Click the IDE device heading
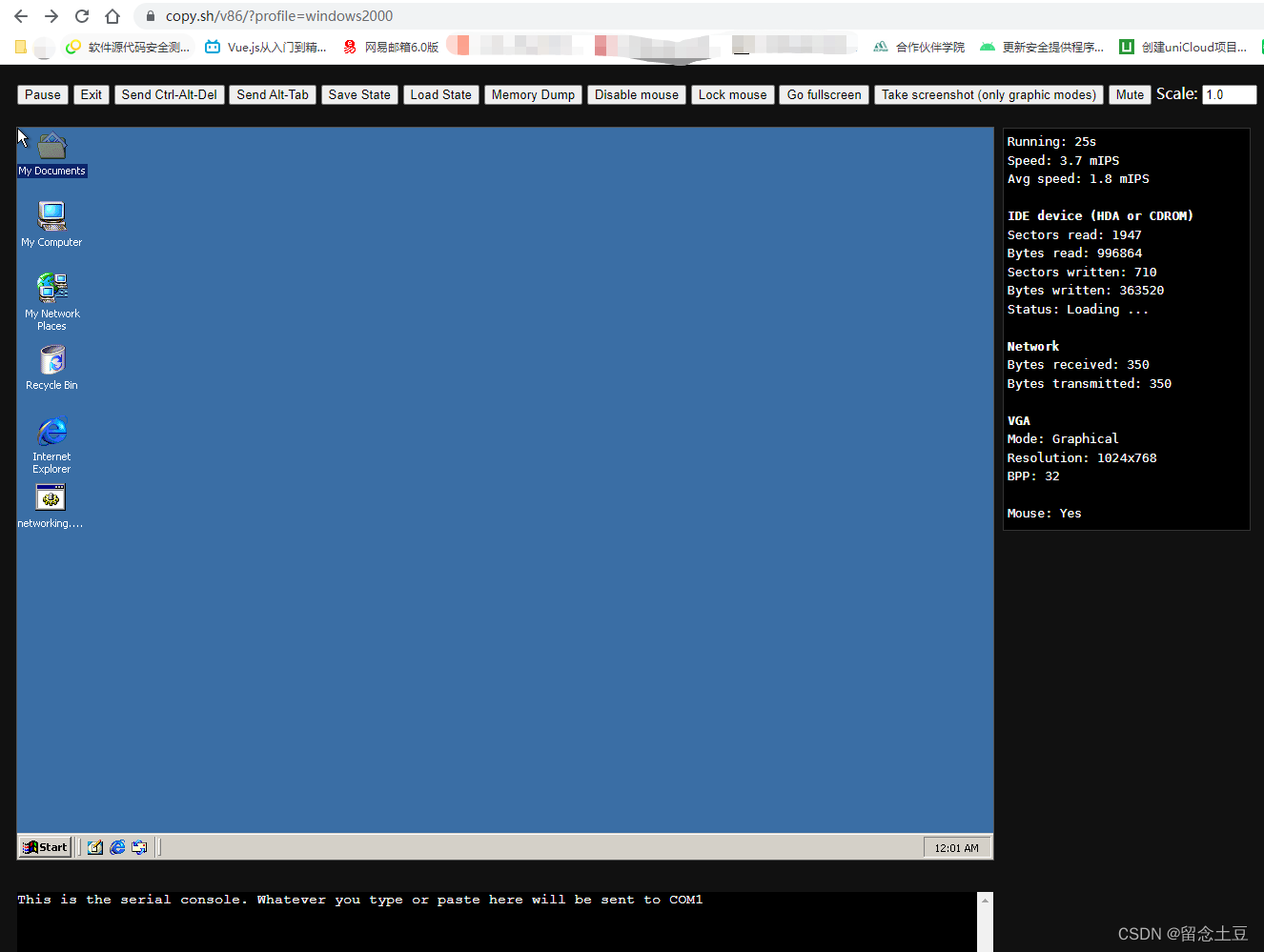Screen dimensions: 1264x952 [x=1100, y=216]
